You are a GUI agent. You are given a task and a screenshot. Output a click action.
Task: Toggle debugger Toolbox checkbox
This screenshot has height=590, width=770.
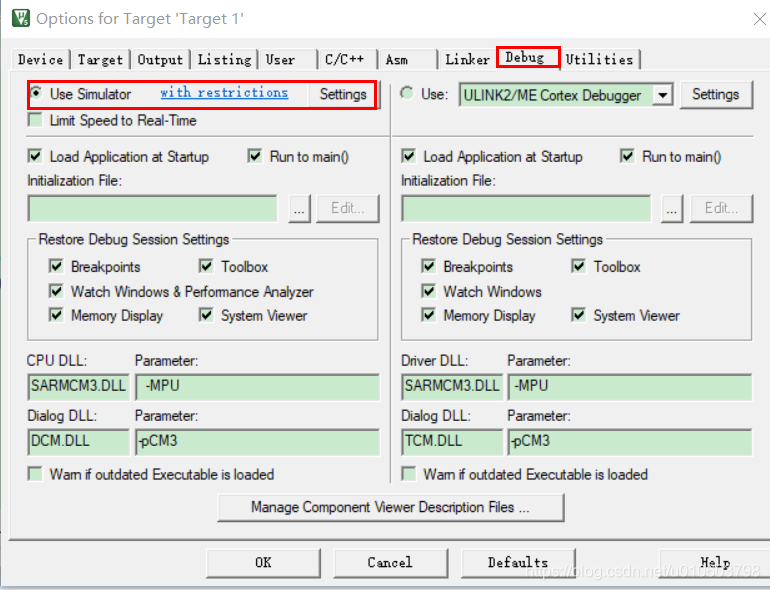click(x=578, y=266)
